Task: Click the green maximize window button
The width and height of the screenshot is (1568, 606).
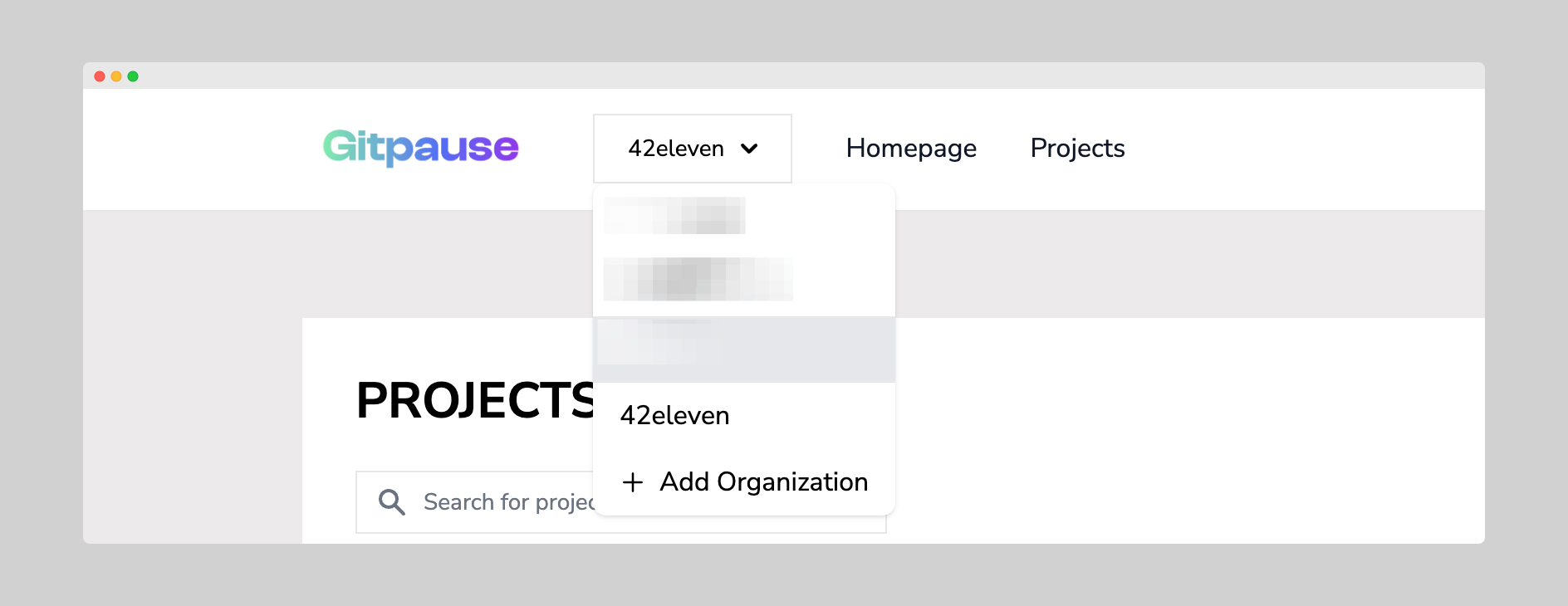Action: click(x=133, y=76)
